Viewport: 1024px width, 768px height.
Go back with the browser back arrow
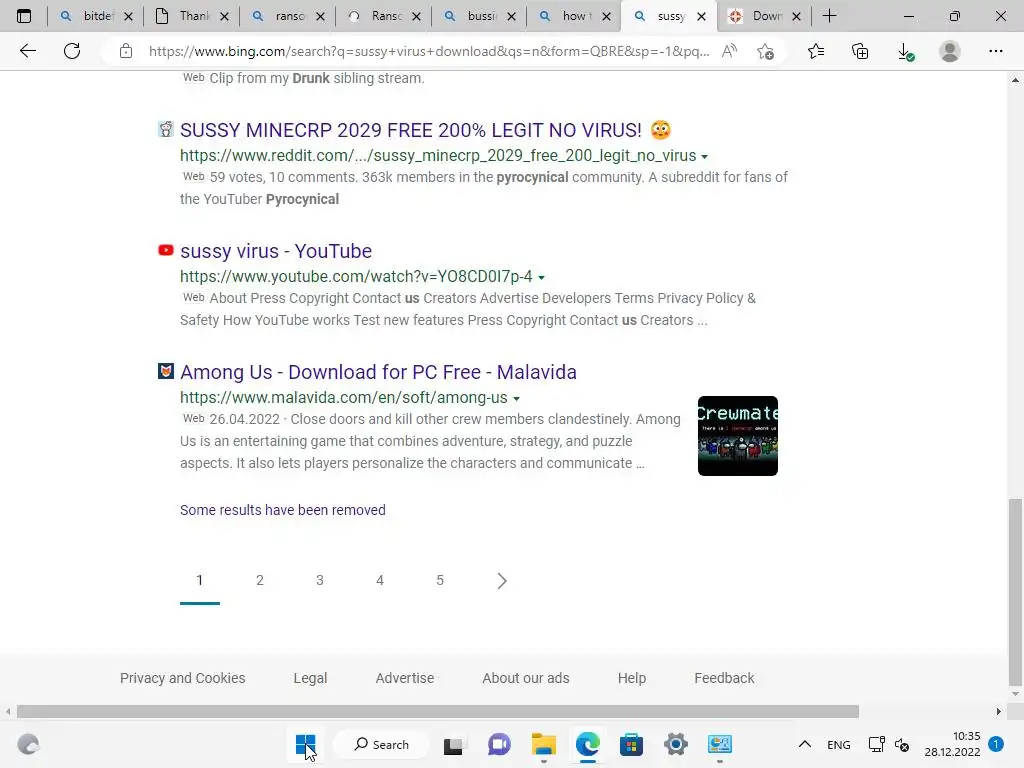(27, 51)
